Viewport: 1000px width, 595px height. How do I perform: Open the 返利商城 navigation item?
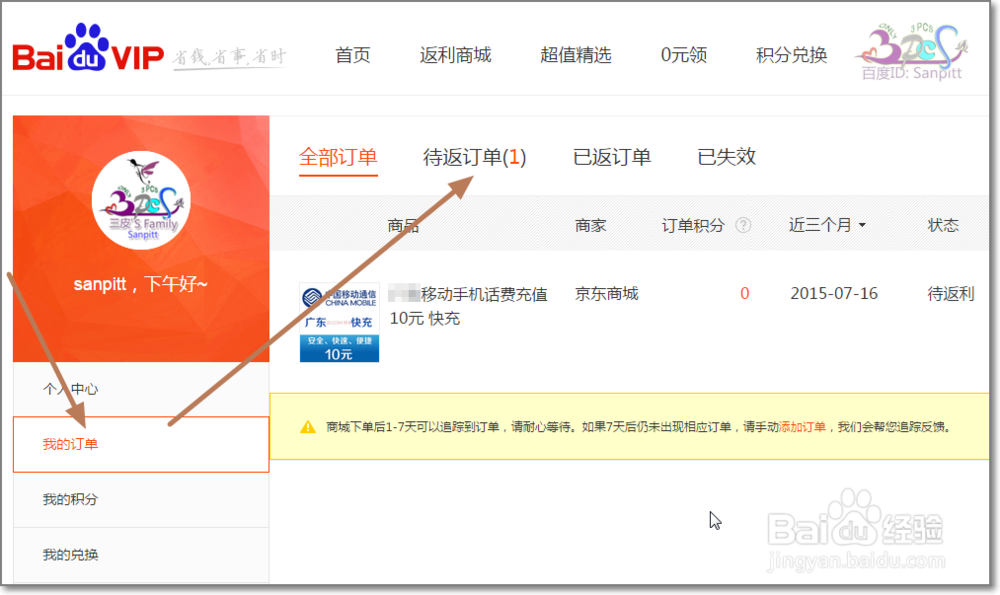coord(455,55)
